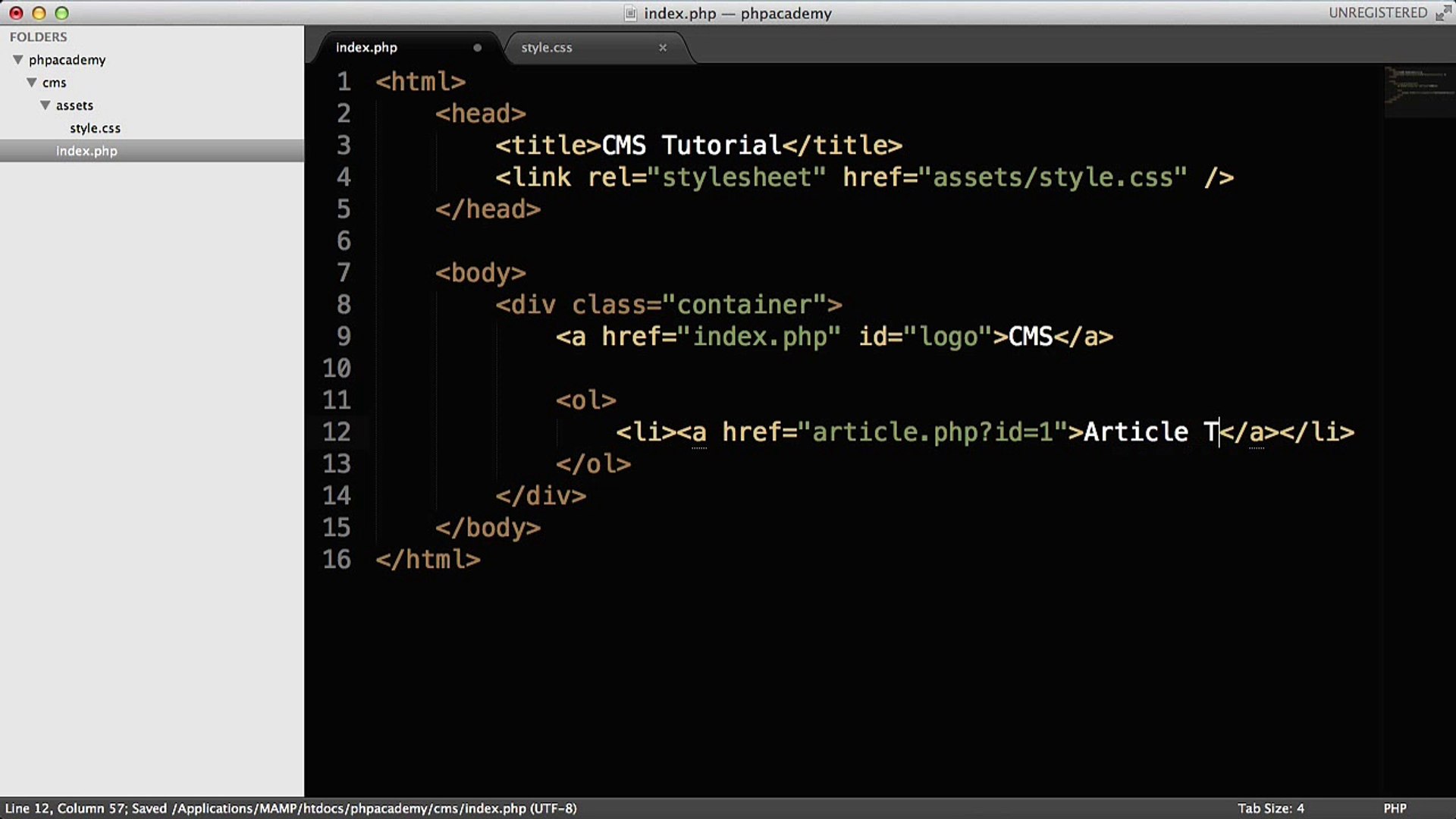
Task: Select the cms folder label
Action: (x=54, y=83)
